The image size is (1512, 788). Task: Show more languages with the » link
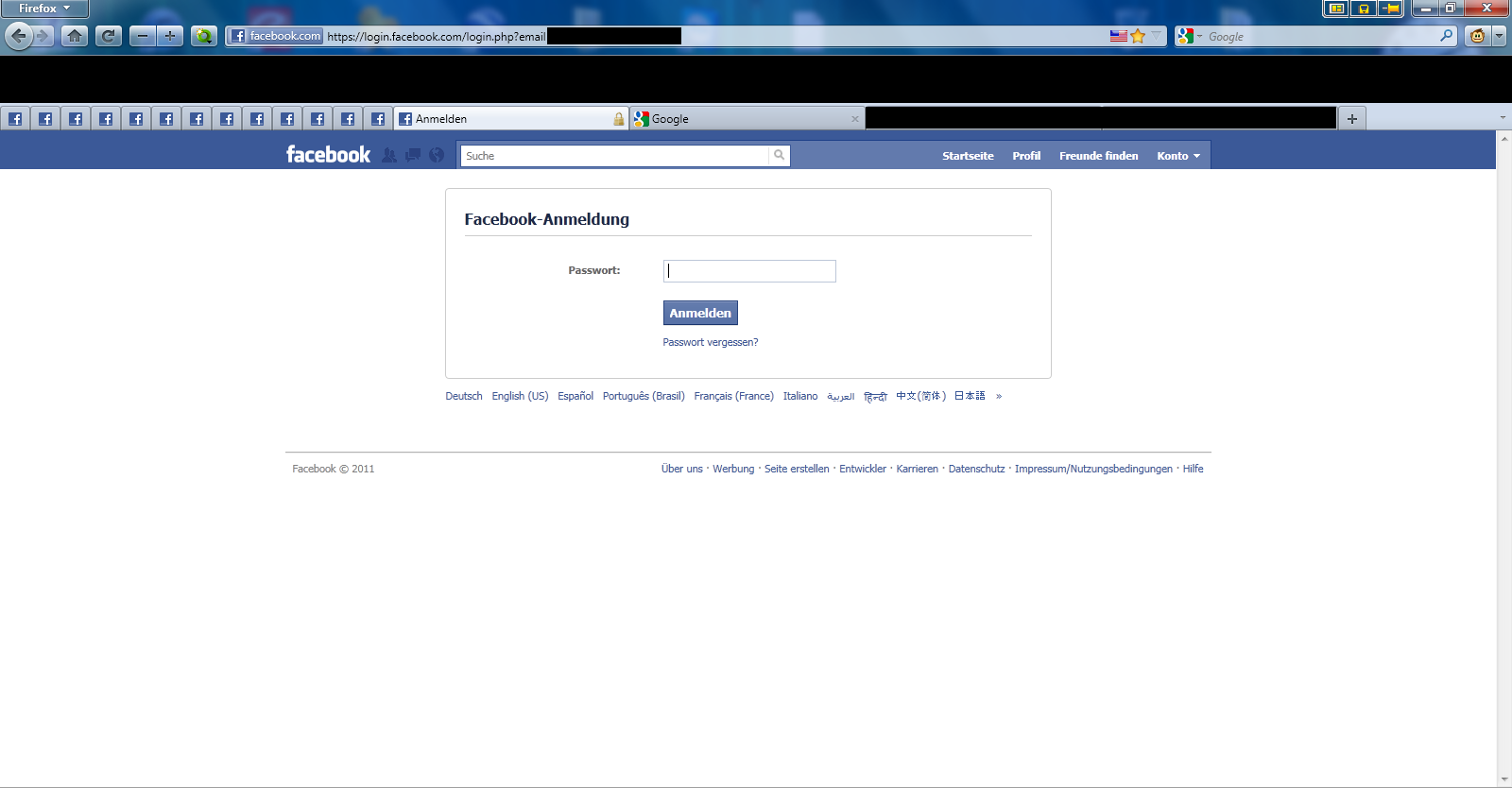tap(999, 396)
